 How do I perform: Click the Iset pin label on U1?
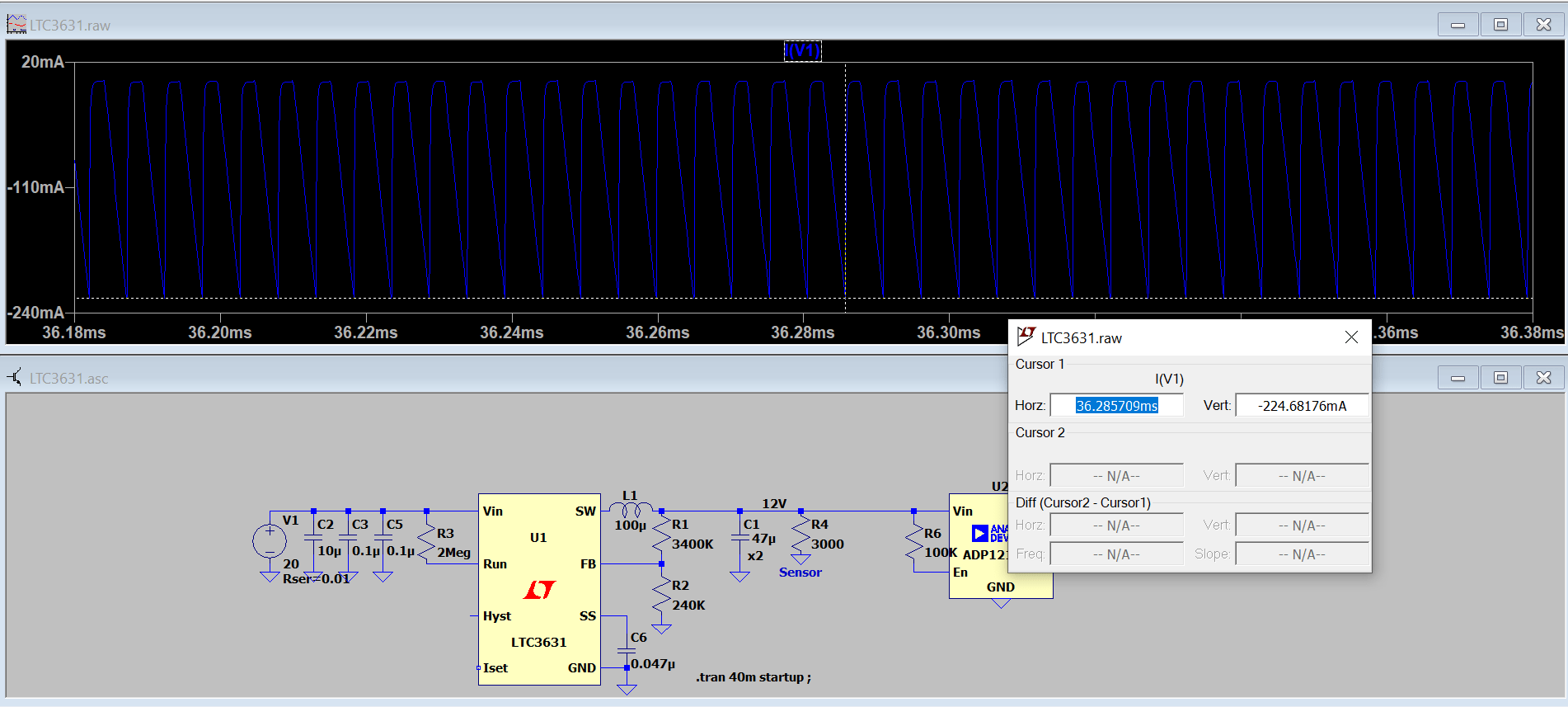(495, 667)
